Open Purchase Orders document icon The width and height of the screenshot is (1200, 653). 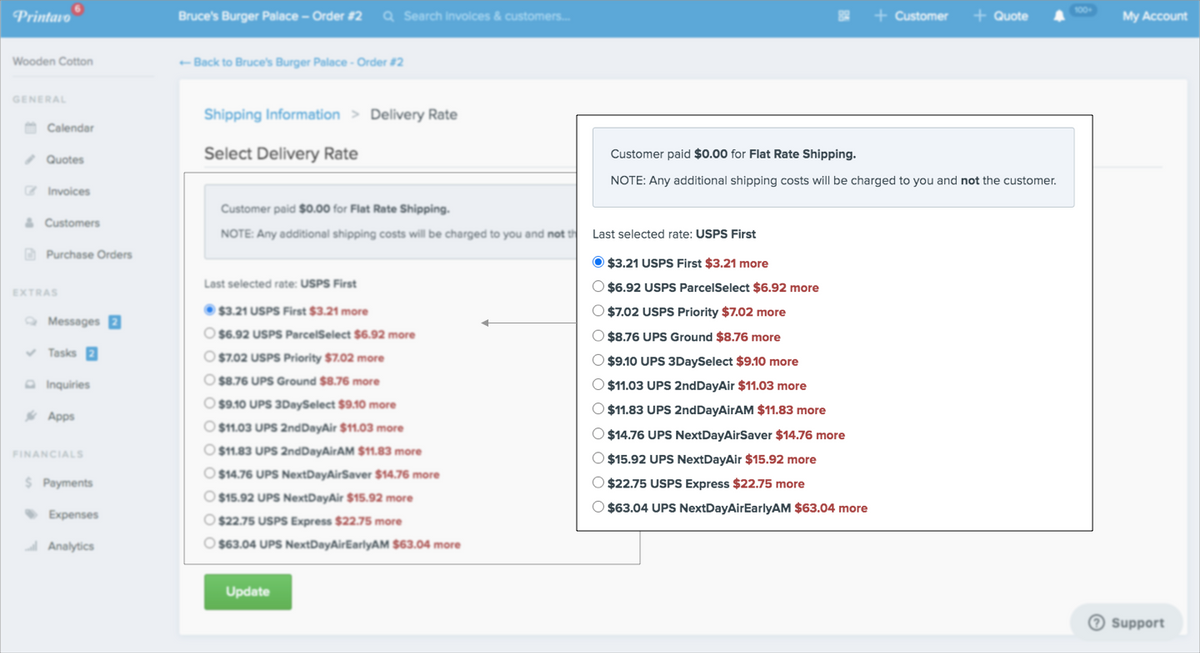point(30,255)
